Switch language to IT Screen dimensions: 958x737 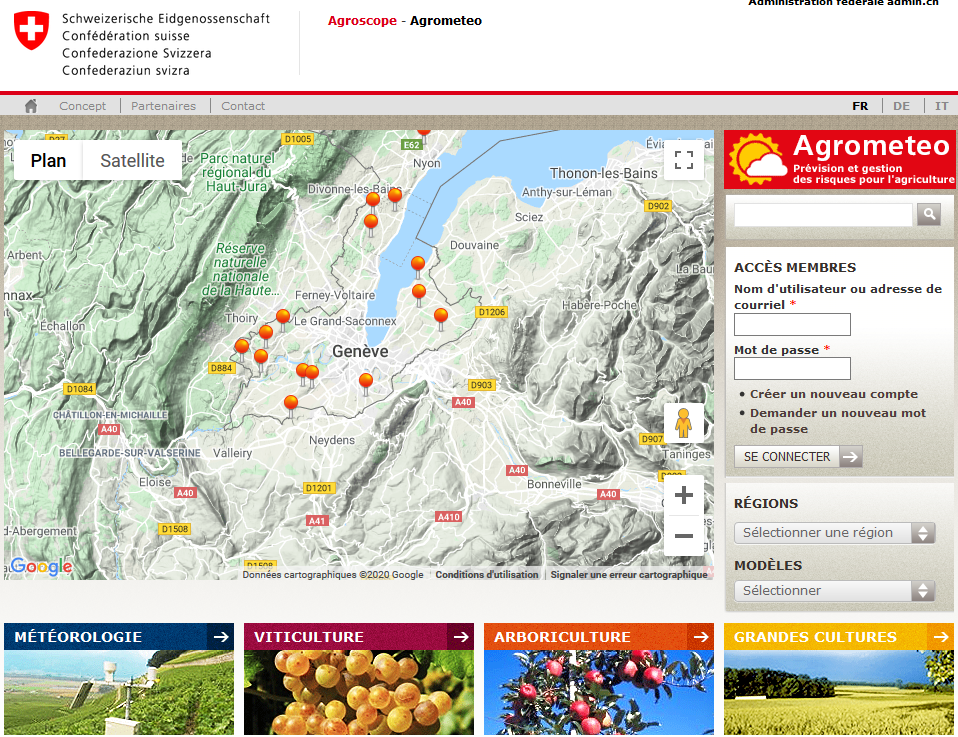pyautogui.click(x=942, y=106)
